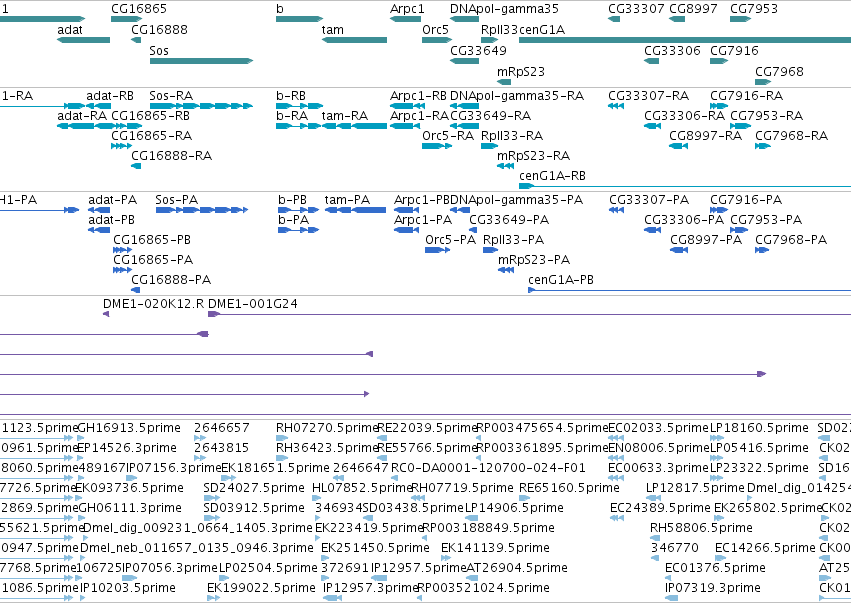Image resolution: width=851 pixels, height=603 pixels.
Task: Select the CG33306-PA protein label
Action: click(684, 220)
